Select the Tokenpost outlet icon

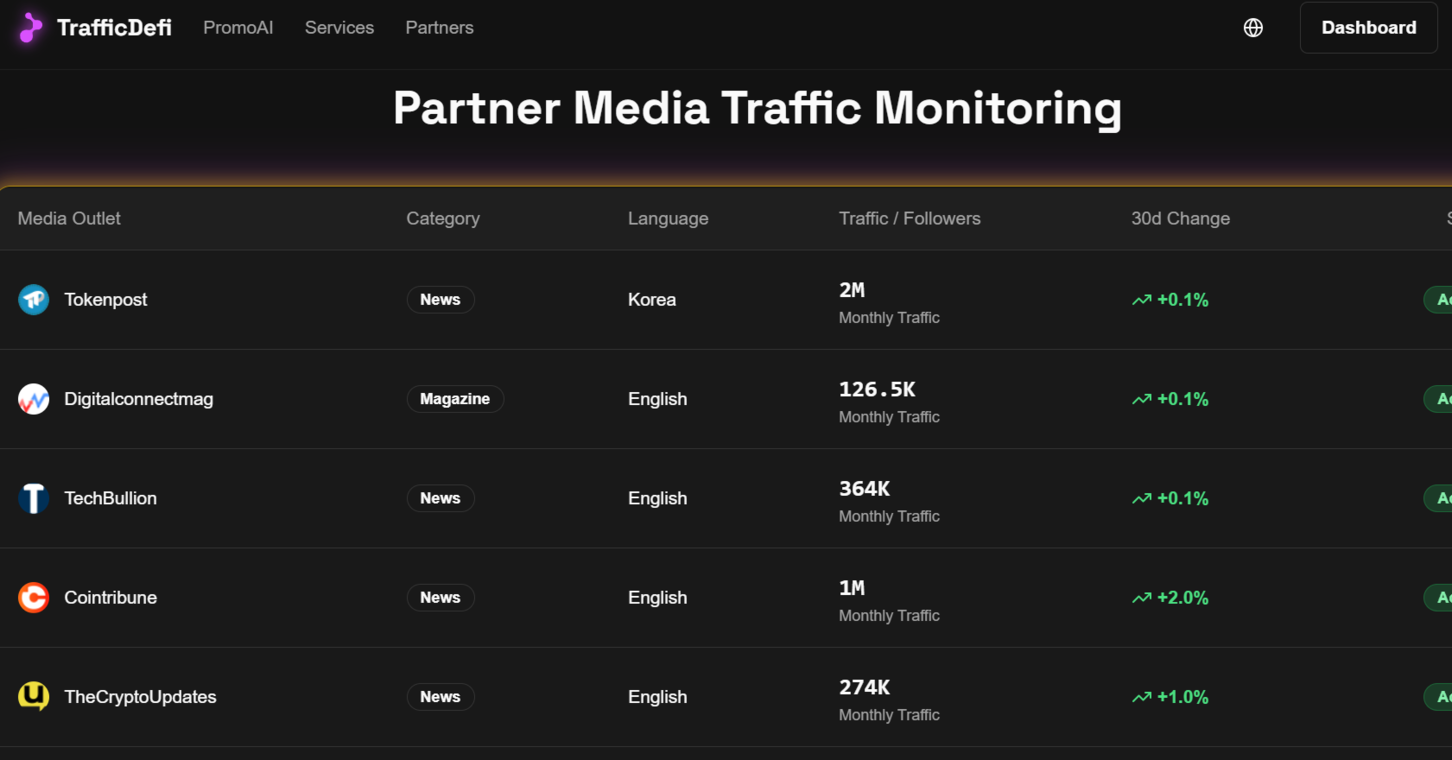coord(33,299)
